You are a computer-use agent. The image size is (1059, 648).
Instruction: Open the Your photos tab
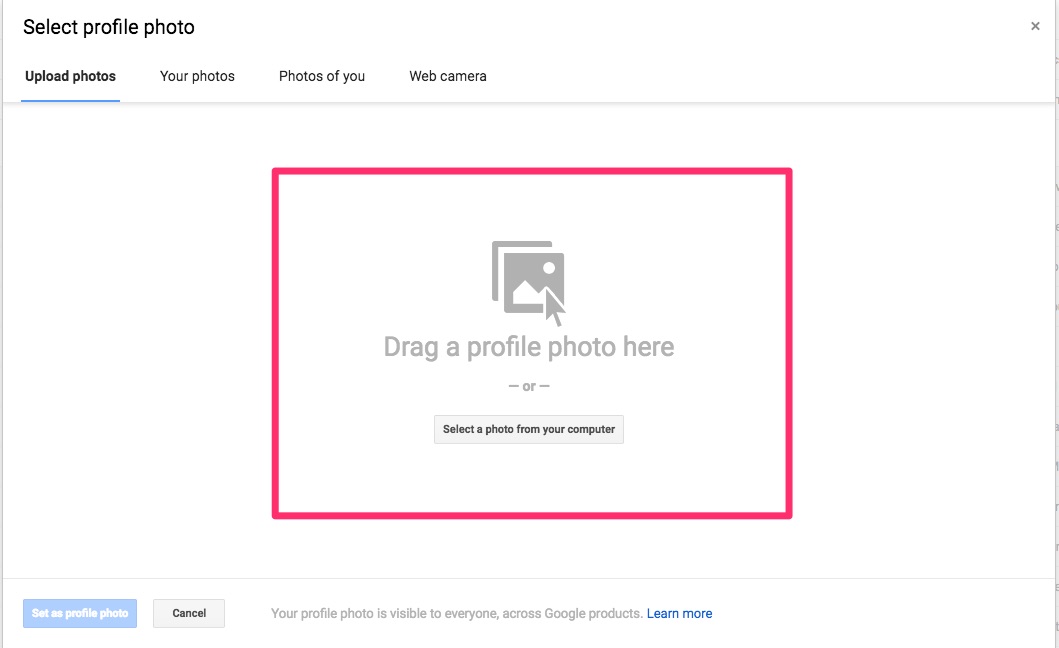pos(197,76)
